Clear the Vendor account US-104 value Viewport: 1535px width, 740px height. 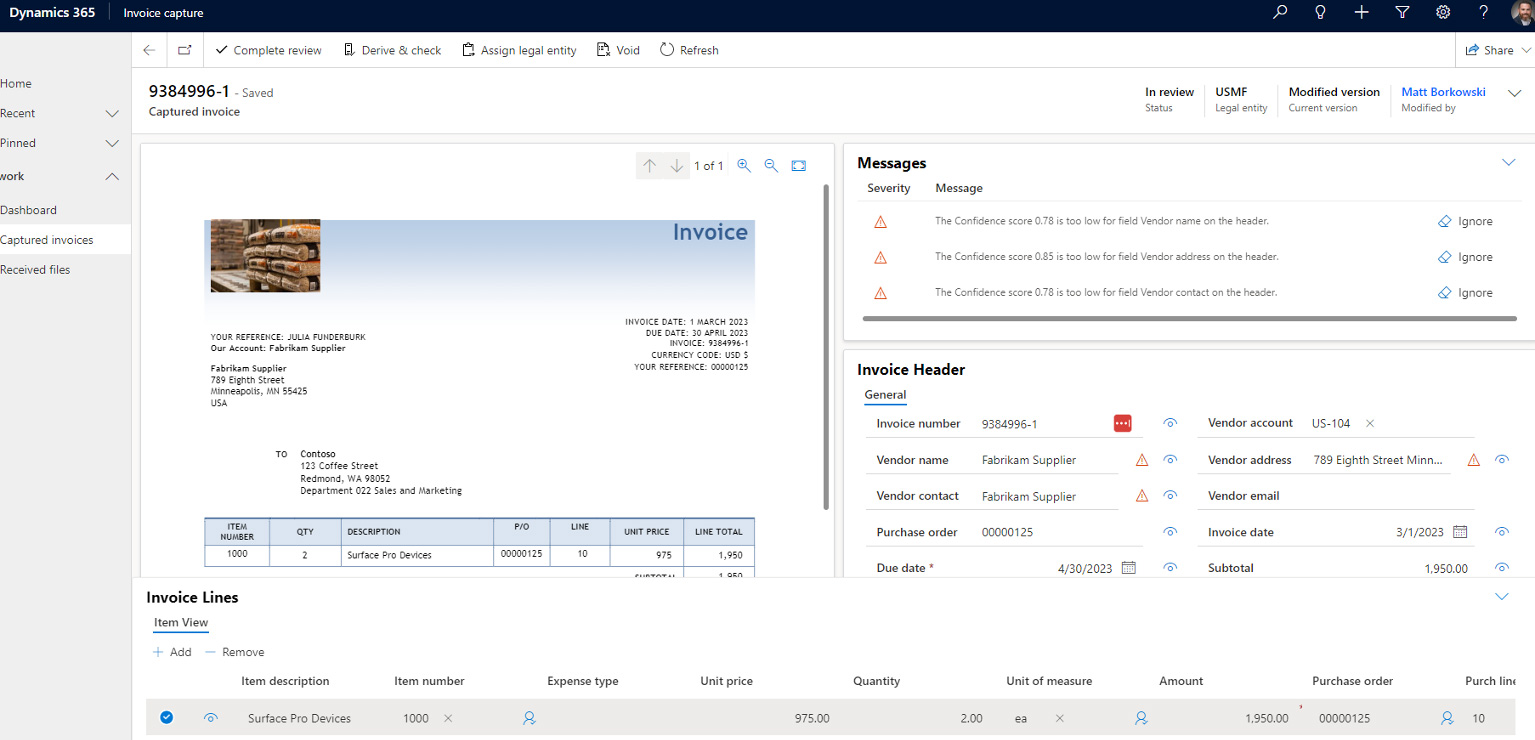pos(1370,424)
